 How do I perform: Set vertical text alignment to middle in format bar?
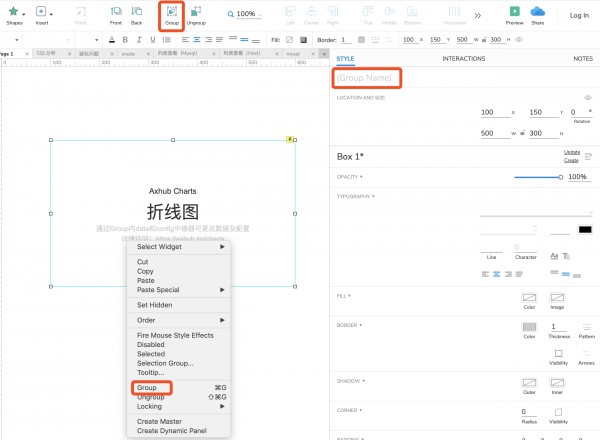245,39
